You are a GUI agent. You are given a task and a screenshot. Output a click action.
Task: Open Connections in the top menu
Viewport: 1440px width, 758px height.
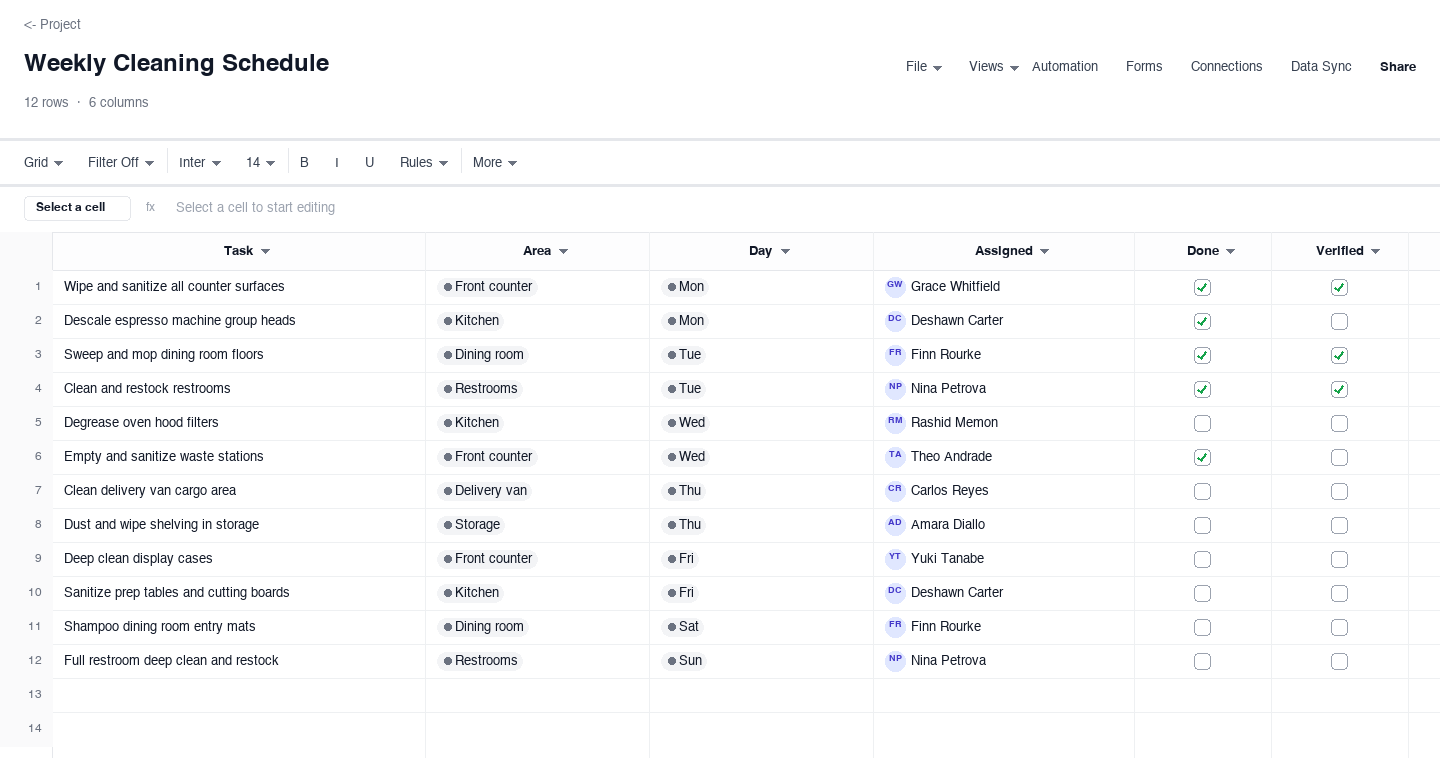pyautogui.click(x=1226, y=67)
